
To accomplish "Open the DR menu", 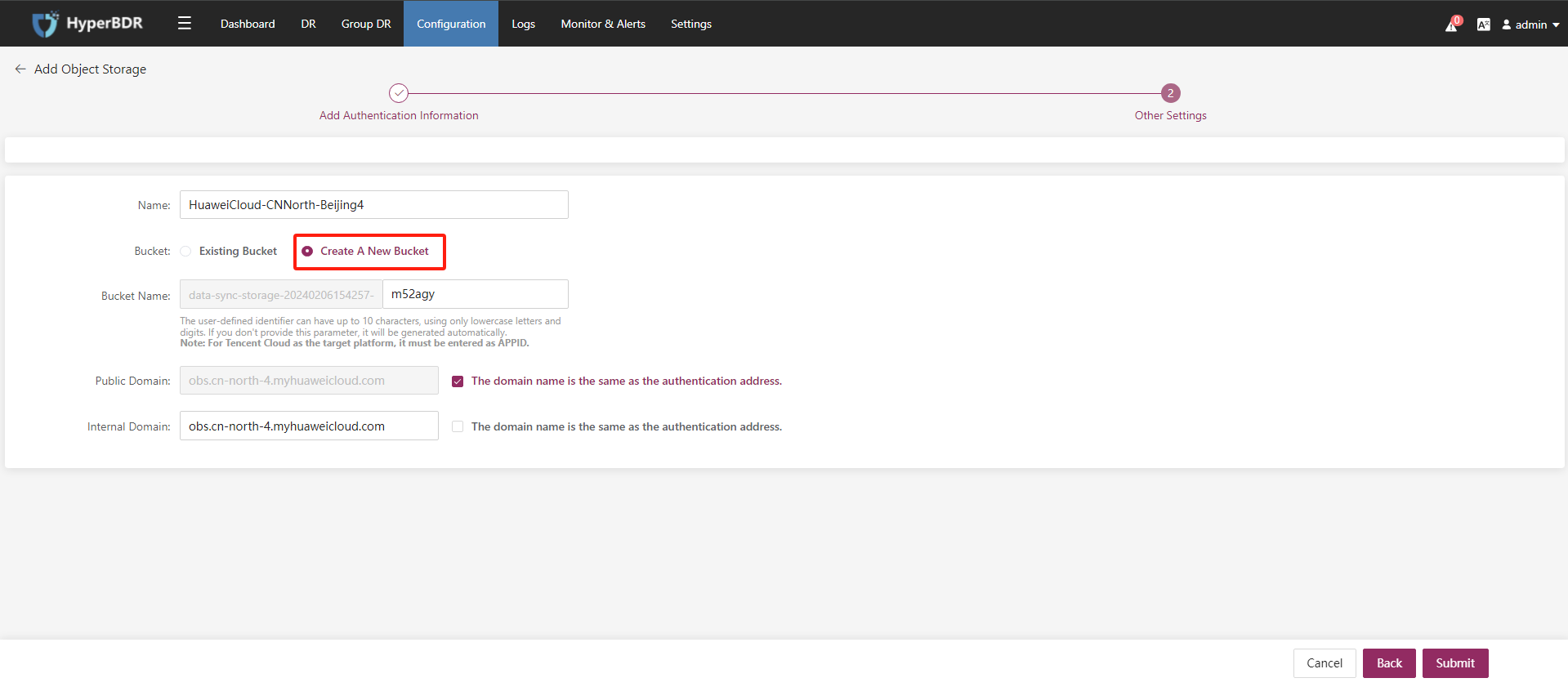I will click(308, 24).
